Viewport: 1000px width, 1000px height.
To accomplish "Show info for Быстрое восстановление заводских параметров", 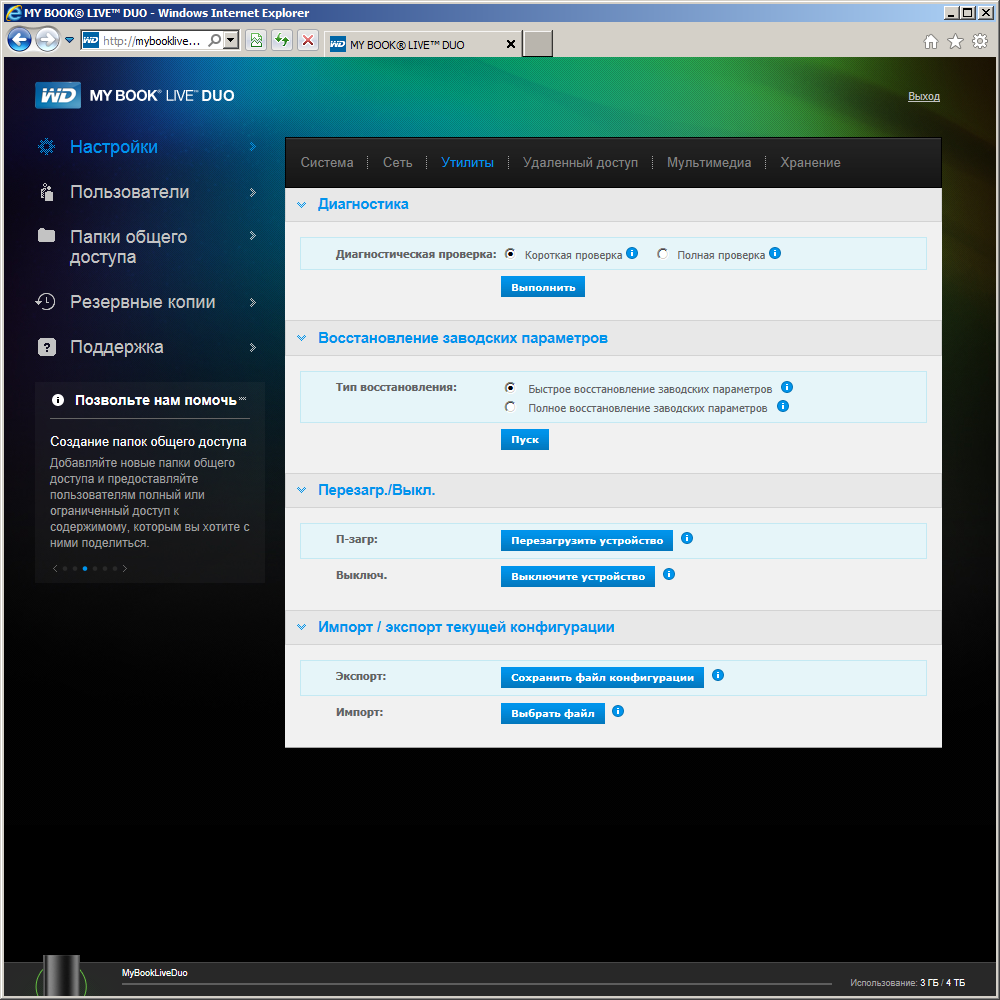I will coord(787,387).
